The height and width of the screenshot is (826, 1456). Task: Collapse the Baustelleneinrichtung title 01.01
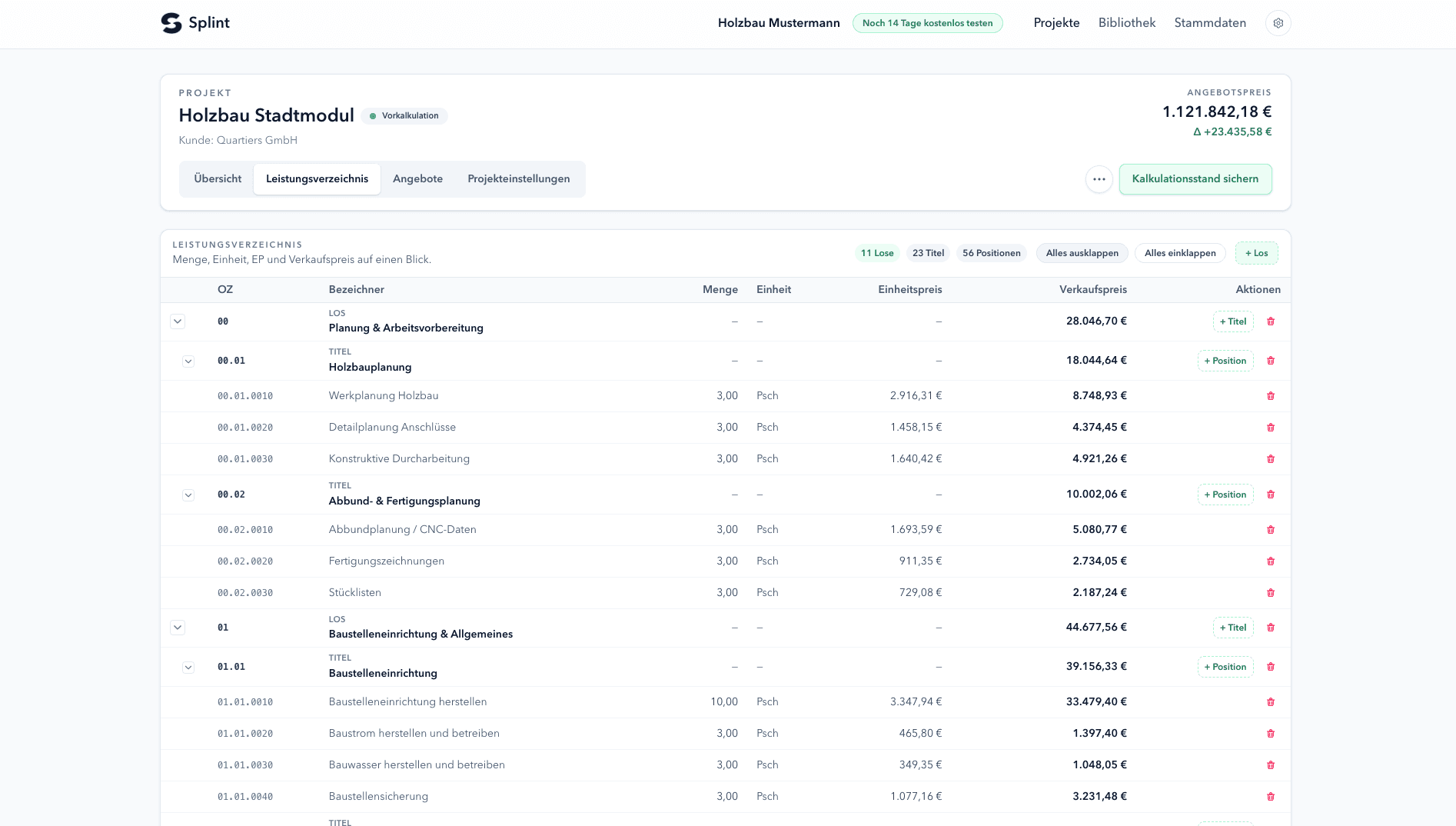click(x=188, y=667)
